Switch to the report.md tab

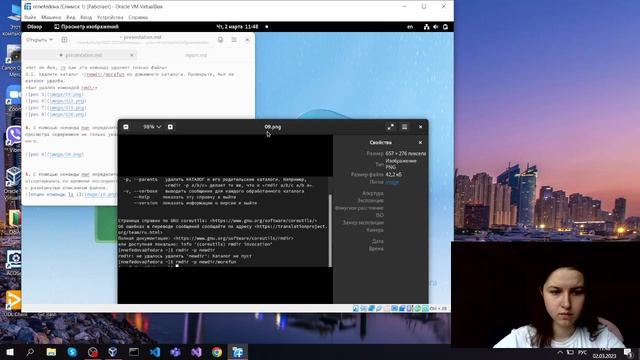(x=196, y=55)
